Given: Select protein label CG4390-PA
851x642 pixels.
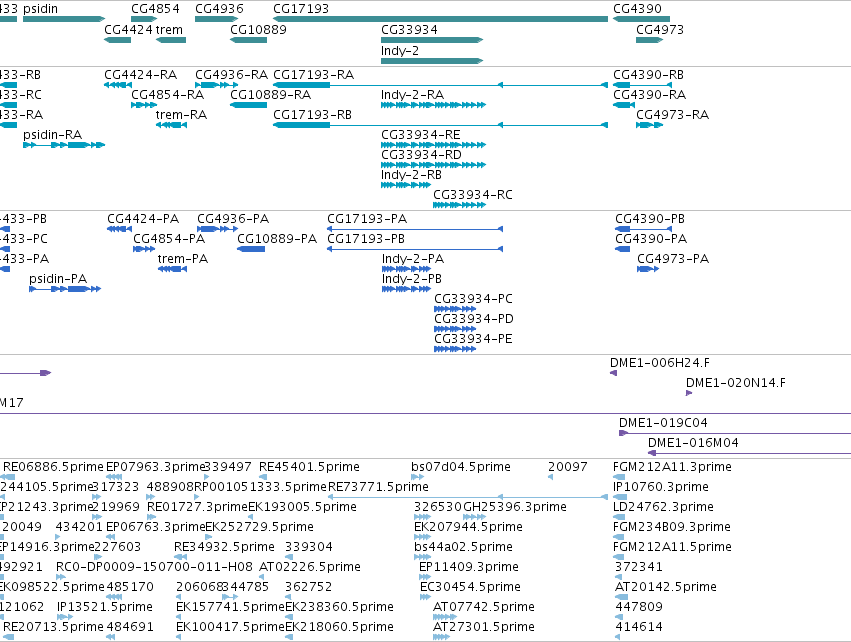Looking at the screenshot, I should (x=651, y=239).
